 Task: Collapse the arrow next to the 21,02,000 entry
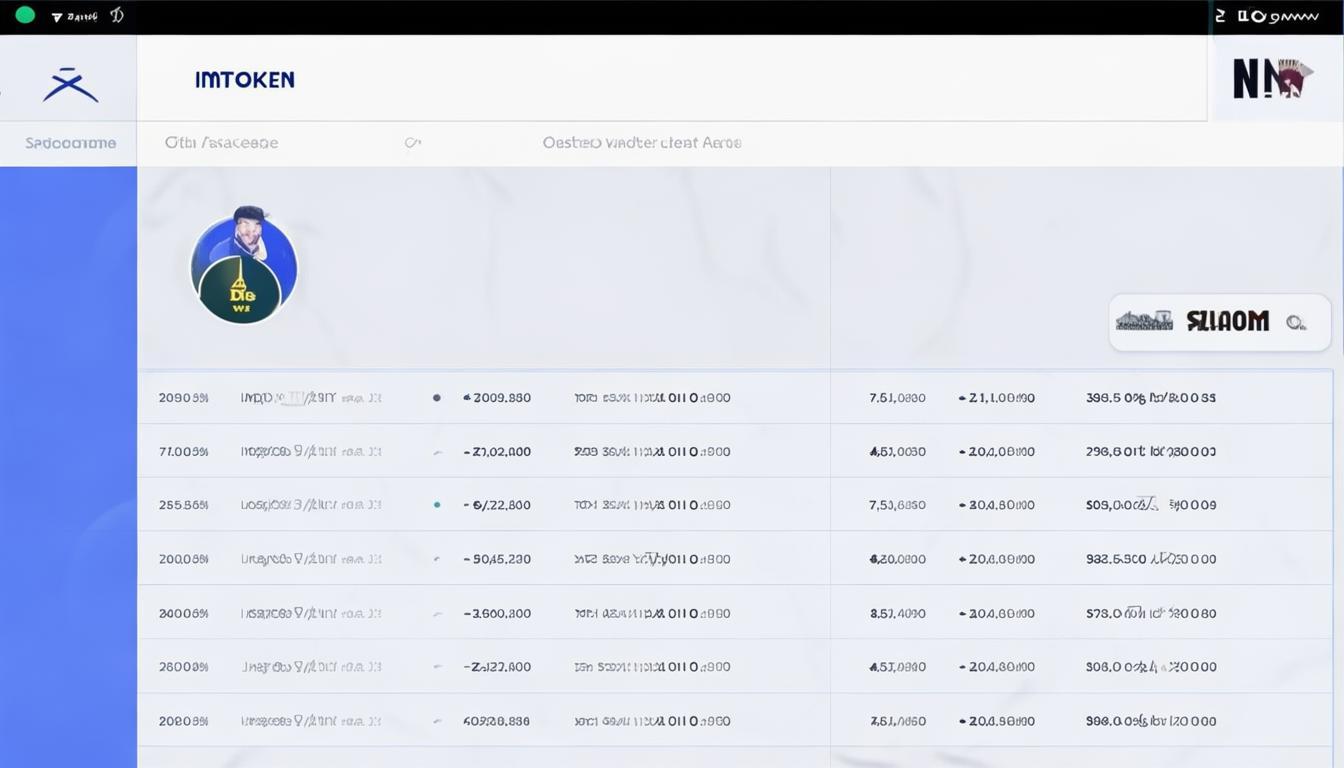[436, 451]
